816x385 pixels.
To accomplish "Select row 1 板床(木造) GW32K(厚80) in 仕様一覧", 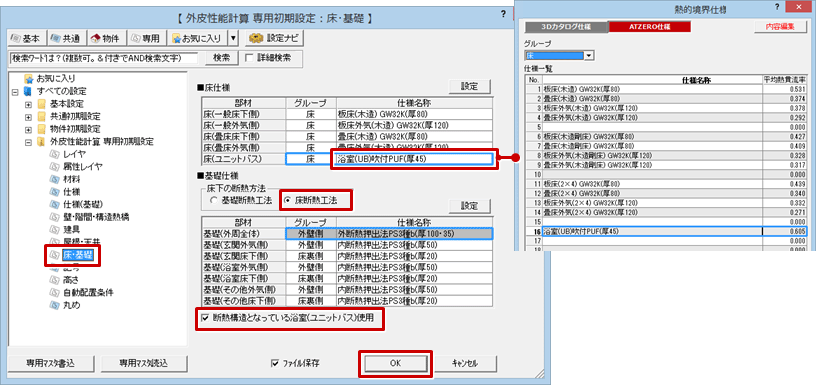I will pos(667,89).
